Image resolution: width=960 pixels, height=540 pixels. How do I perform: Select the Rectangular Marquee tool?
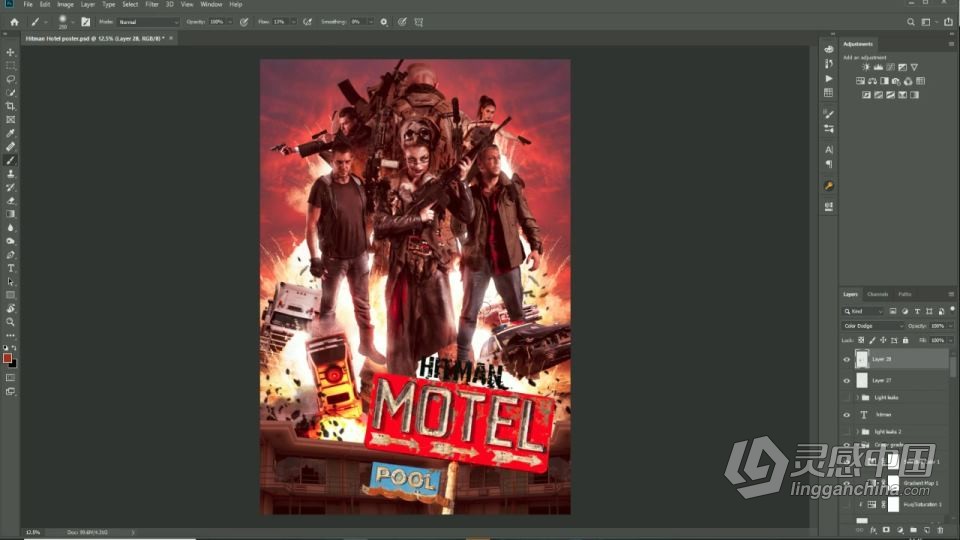coord(10,66)
